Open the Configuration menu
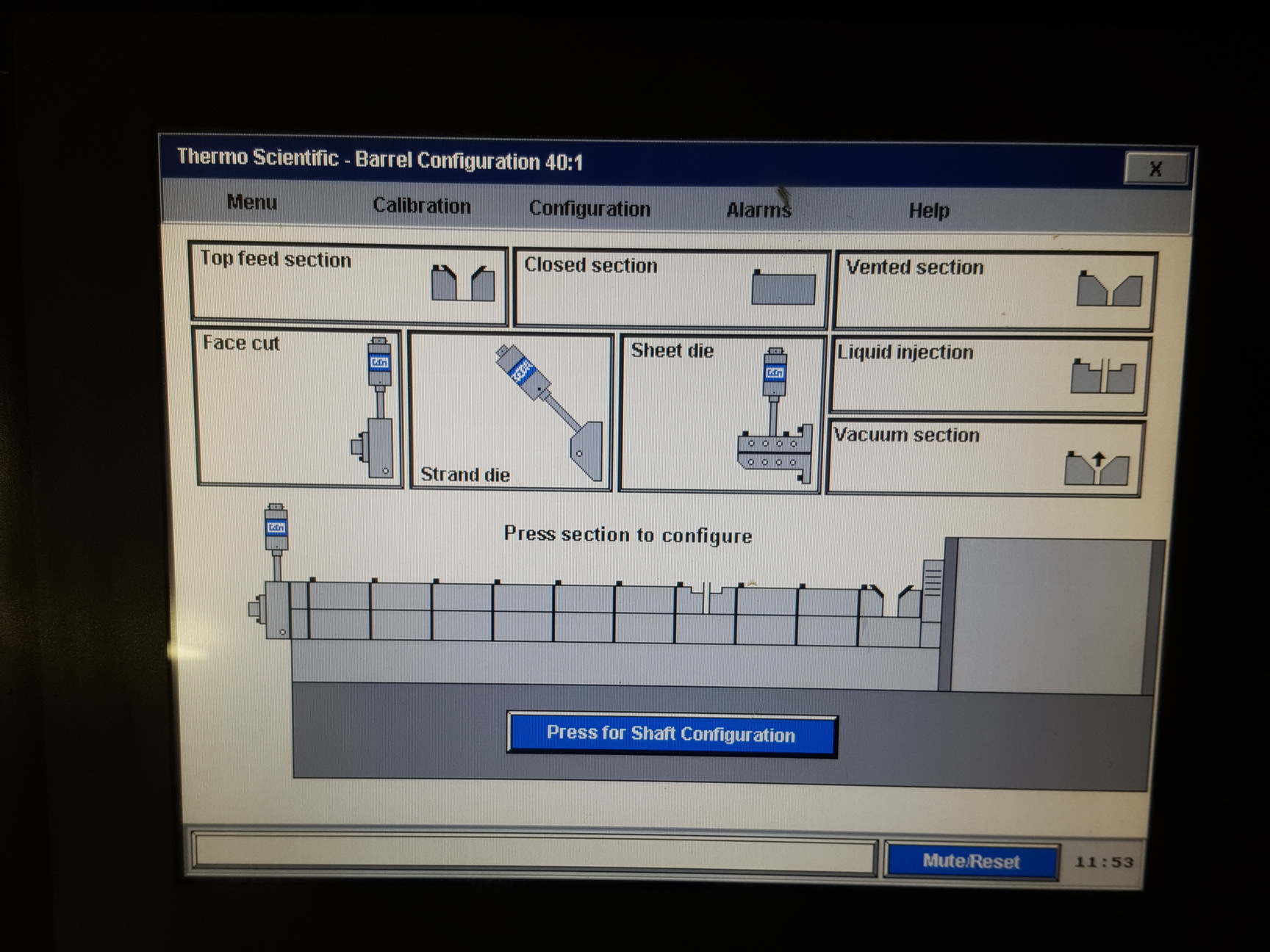 click(589, 209)
